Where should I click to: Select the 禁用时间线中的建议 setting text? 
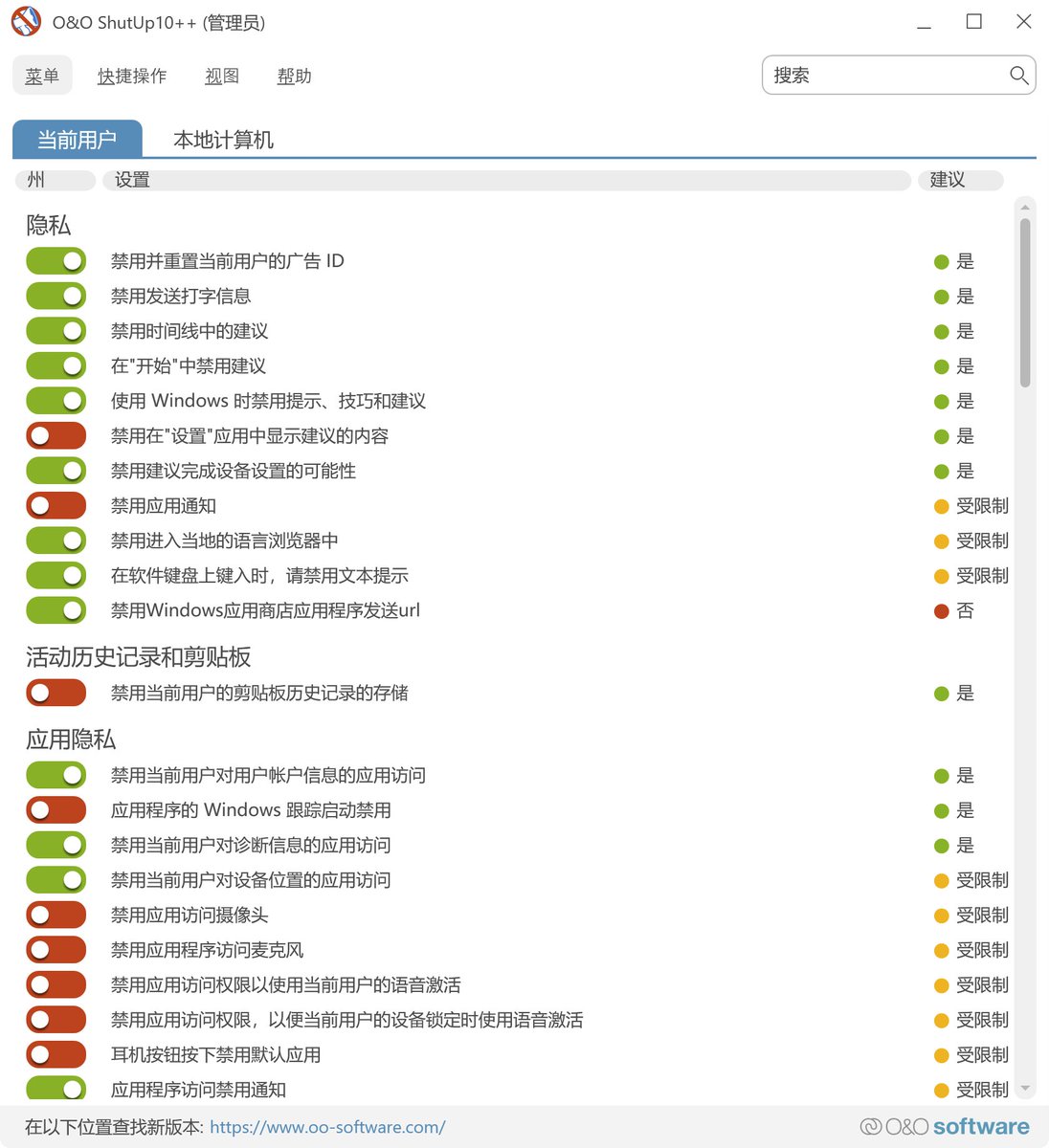pyautogui.click(x=190, y=331)
